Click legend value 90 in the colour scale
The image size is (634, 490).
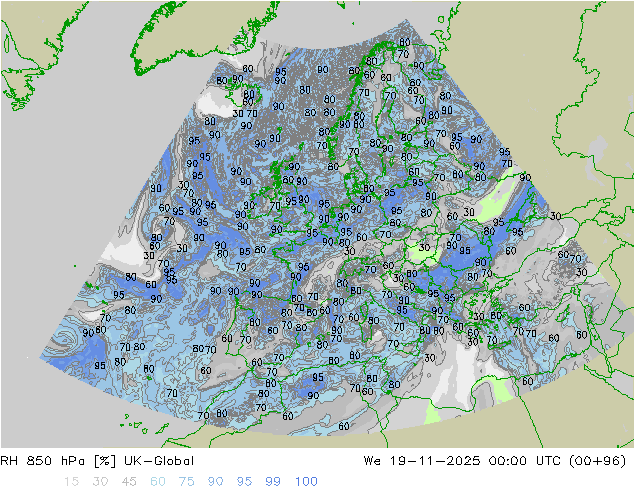[216, 482]
